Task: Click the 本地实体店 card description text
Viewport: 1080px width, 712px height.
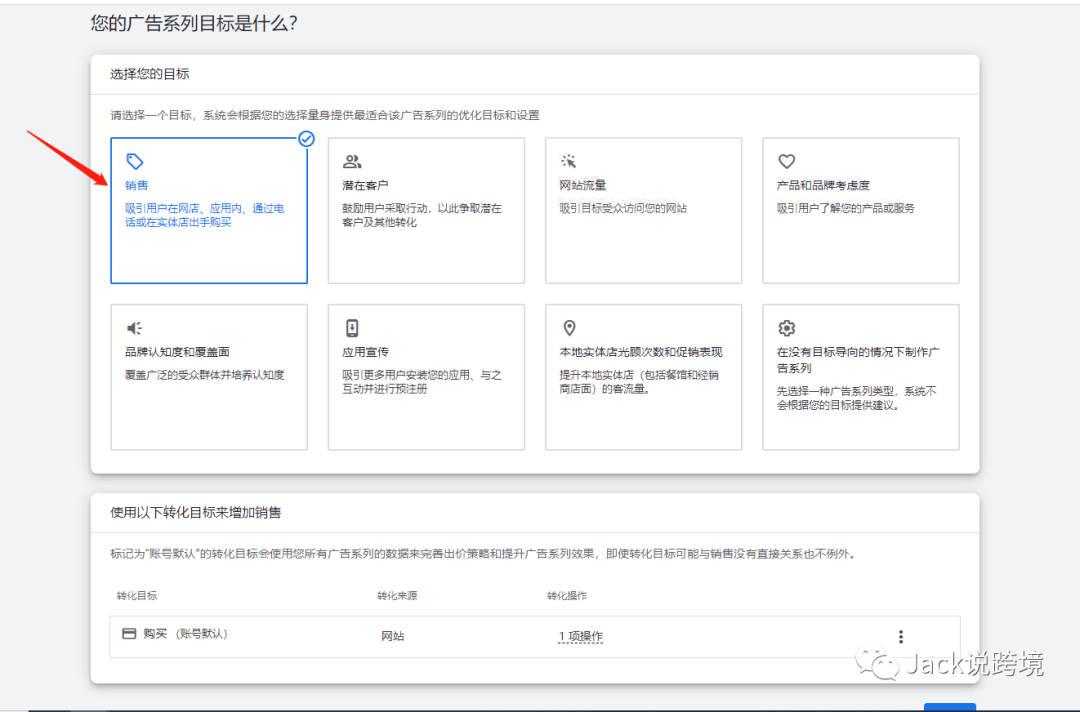Action: point(639,381)
